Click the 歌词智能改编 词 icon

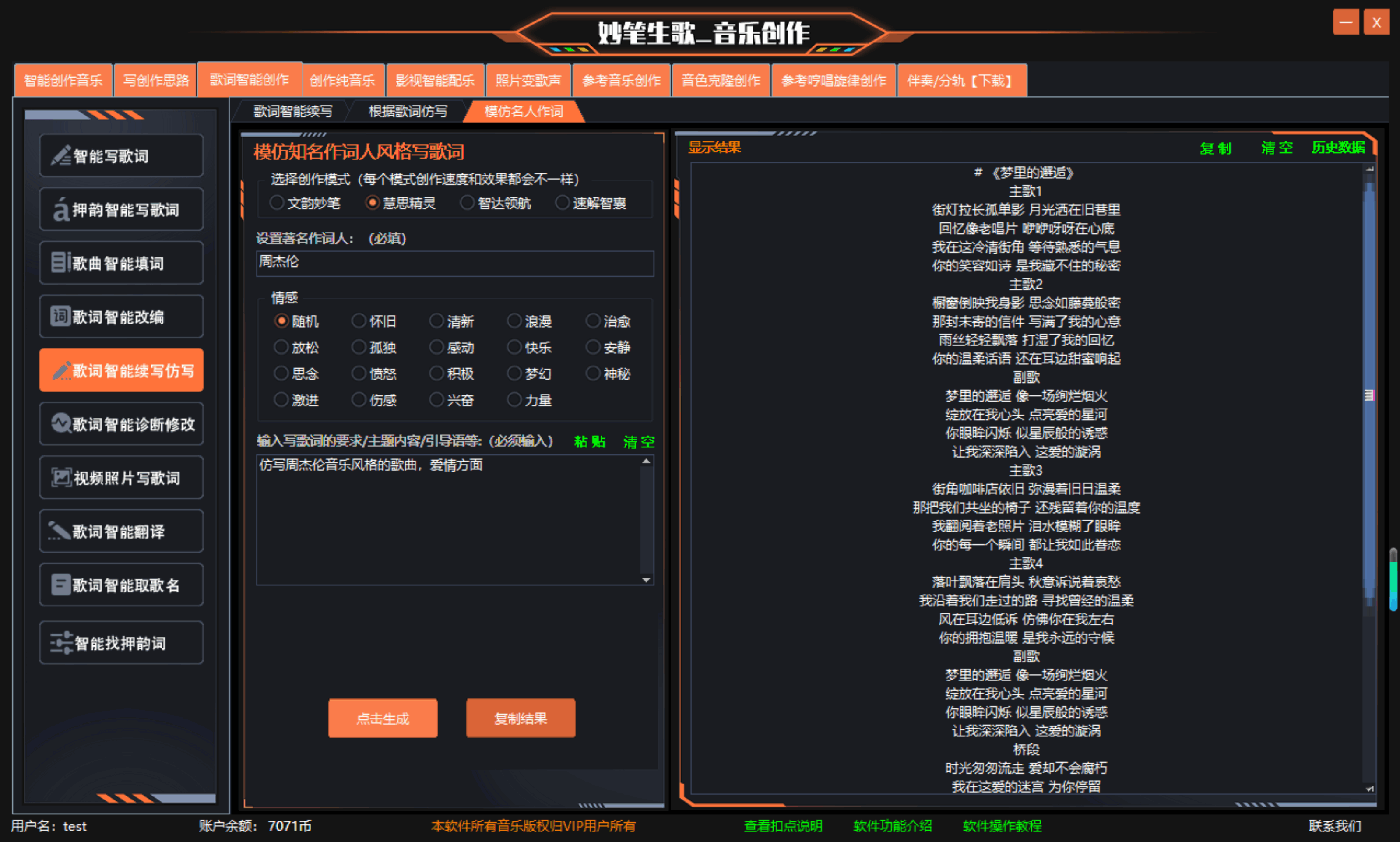tap(60, 316)
